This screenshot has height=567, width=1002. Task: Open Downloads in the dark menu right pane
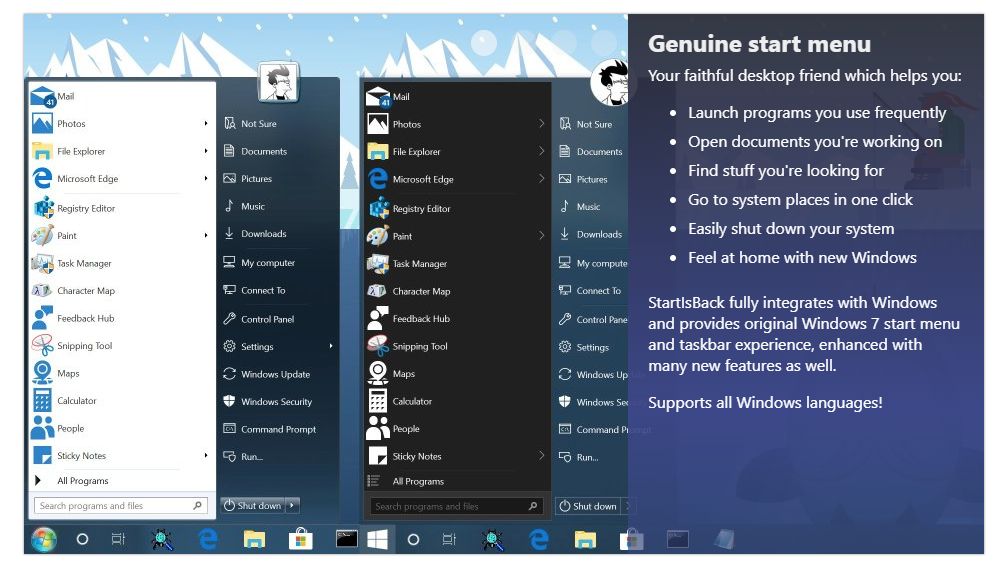591,235
